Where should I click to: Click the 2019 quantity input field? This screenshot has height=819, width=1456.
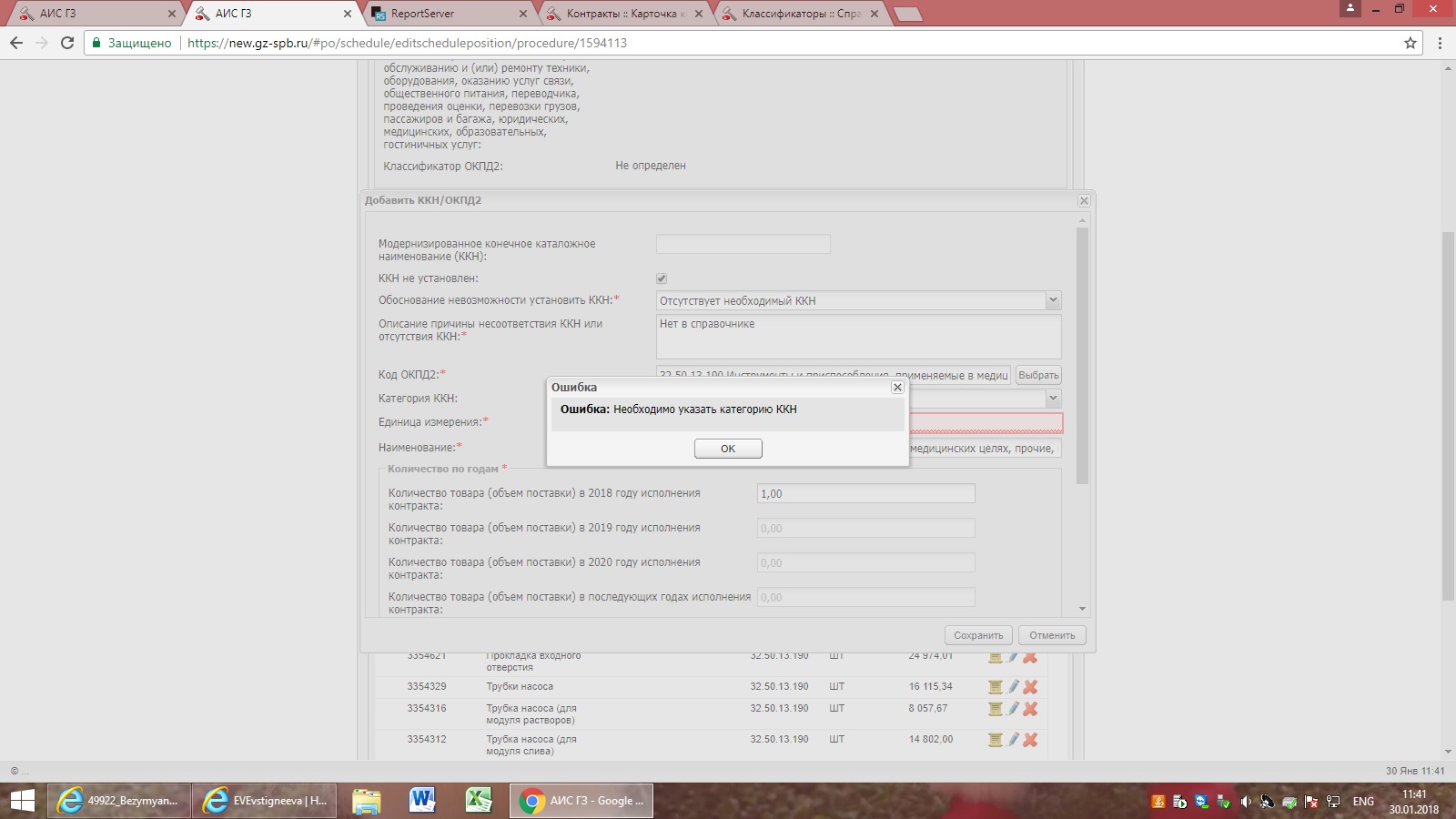[x=866, y=528]
